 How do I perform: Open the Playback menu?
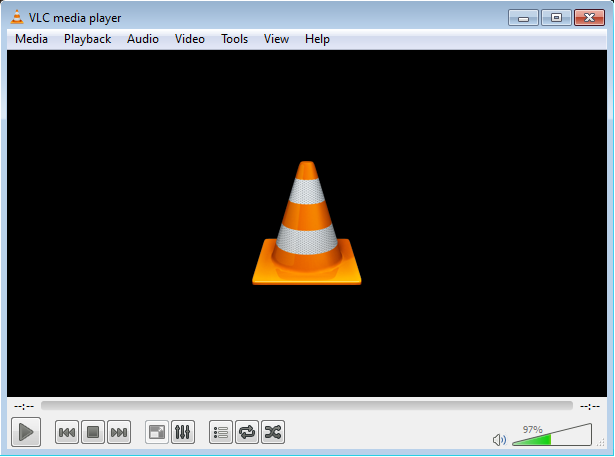[87, 39]
